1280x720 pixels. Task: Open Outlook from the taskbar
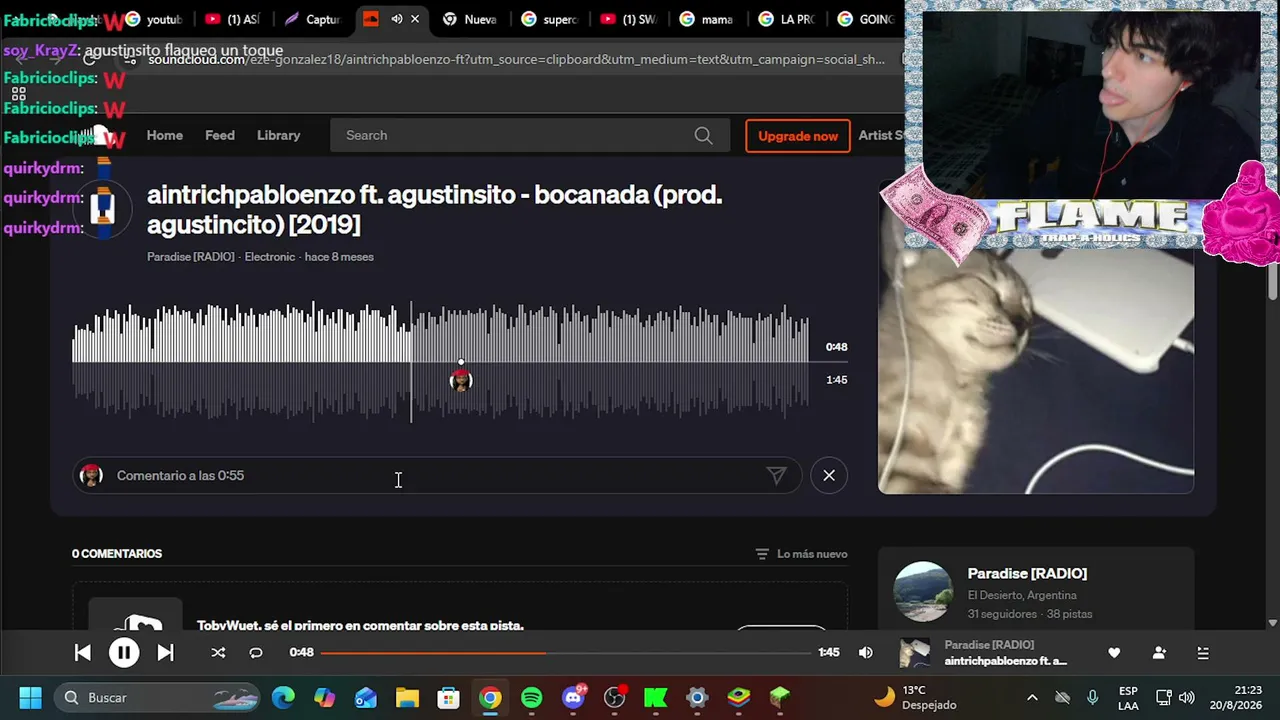pos(366,697)
